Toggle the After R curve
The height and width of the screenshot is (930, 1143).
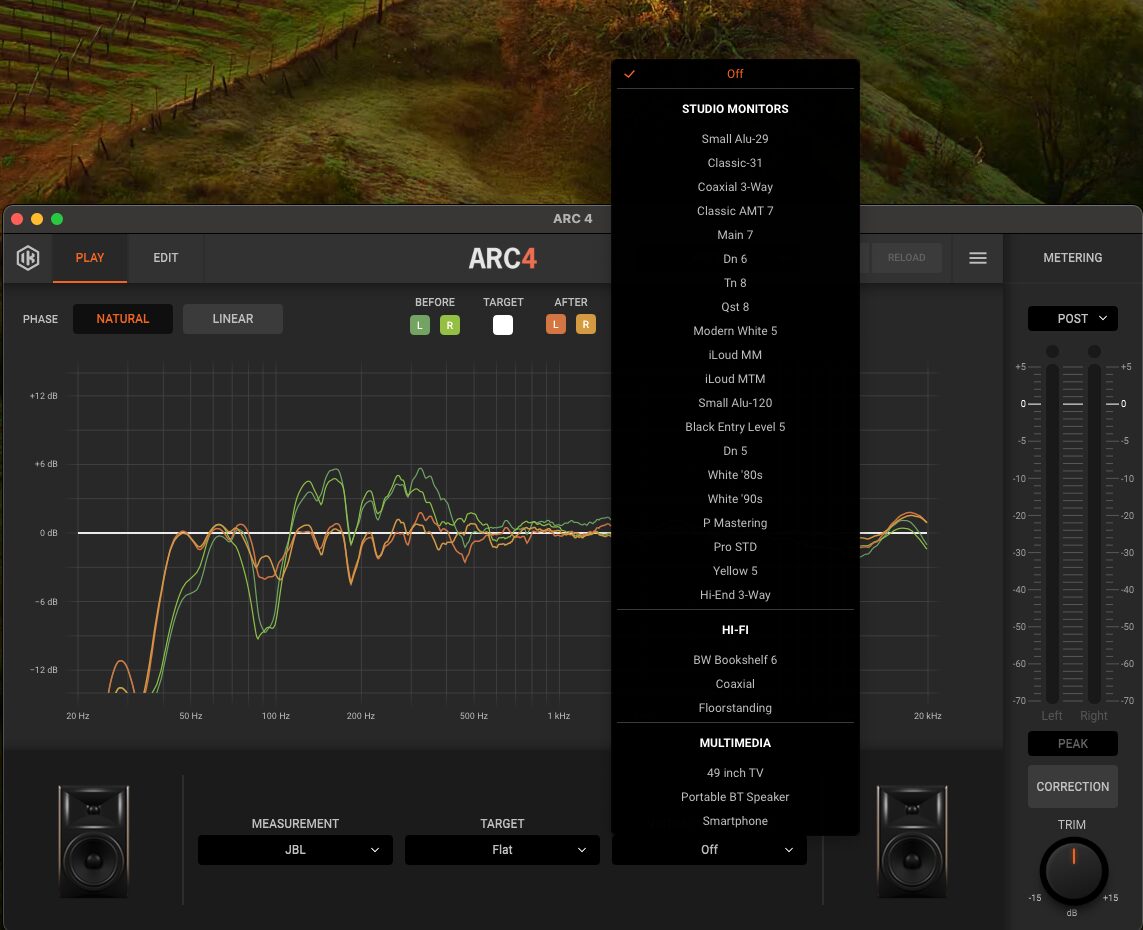click(x=585, y=324)
